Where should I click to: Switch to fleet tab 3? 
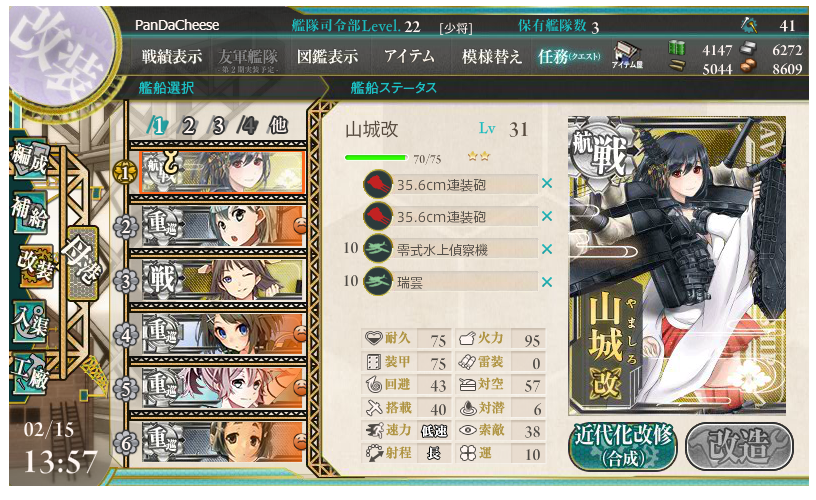coord(219,125)
